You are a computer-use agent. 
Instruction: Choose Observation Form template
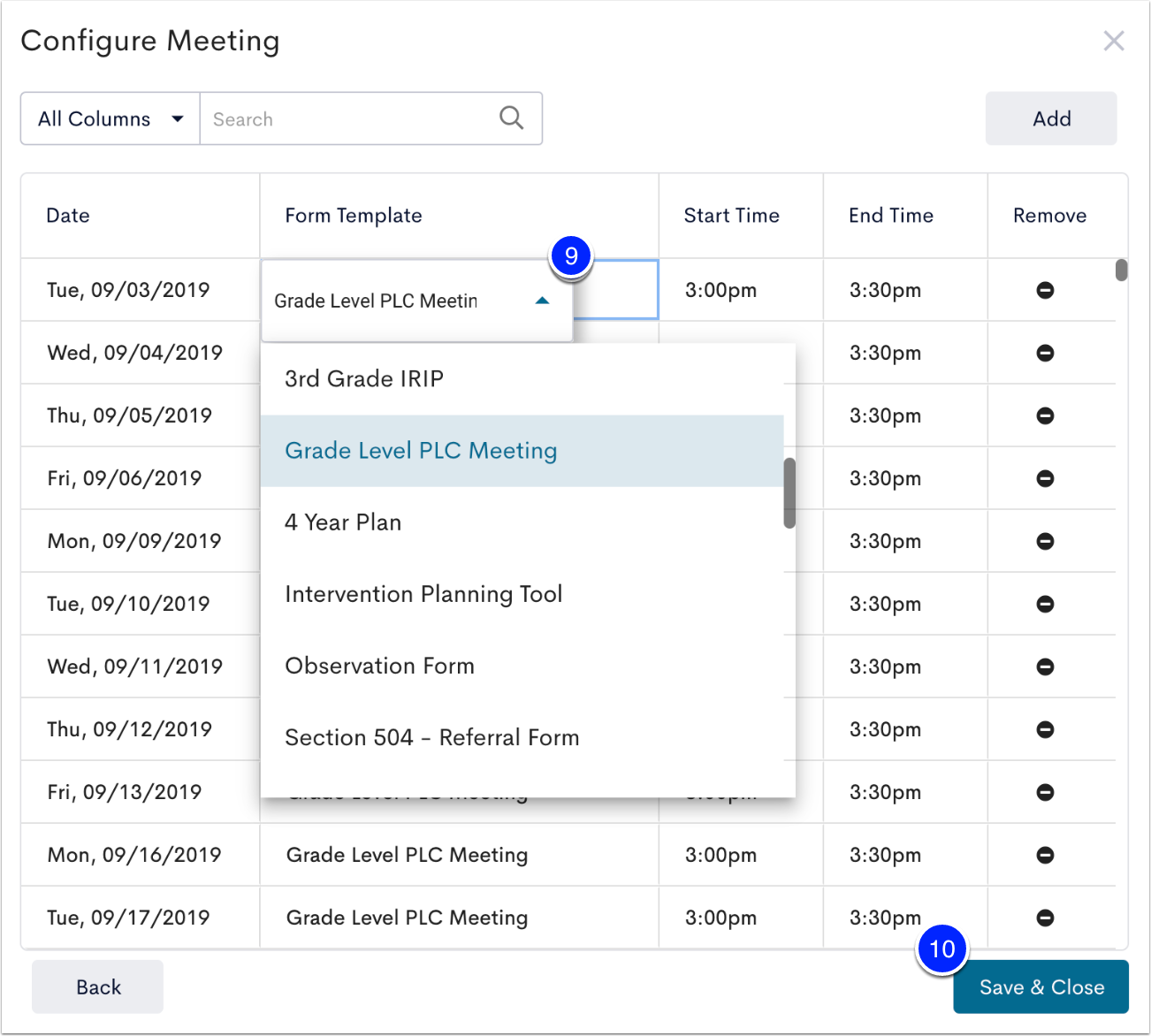pyautogui.click(x=522, y=666)
